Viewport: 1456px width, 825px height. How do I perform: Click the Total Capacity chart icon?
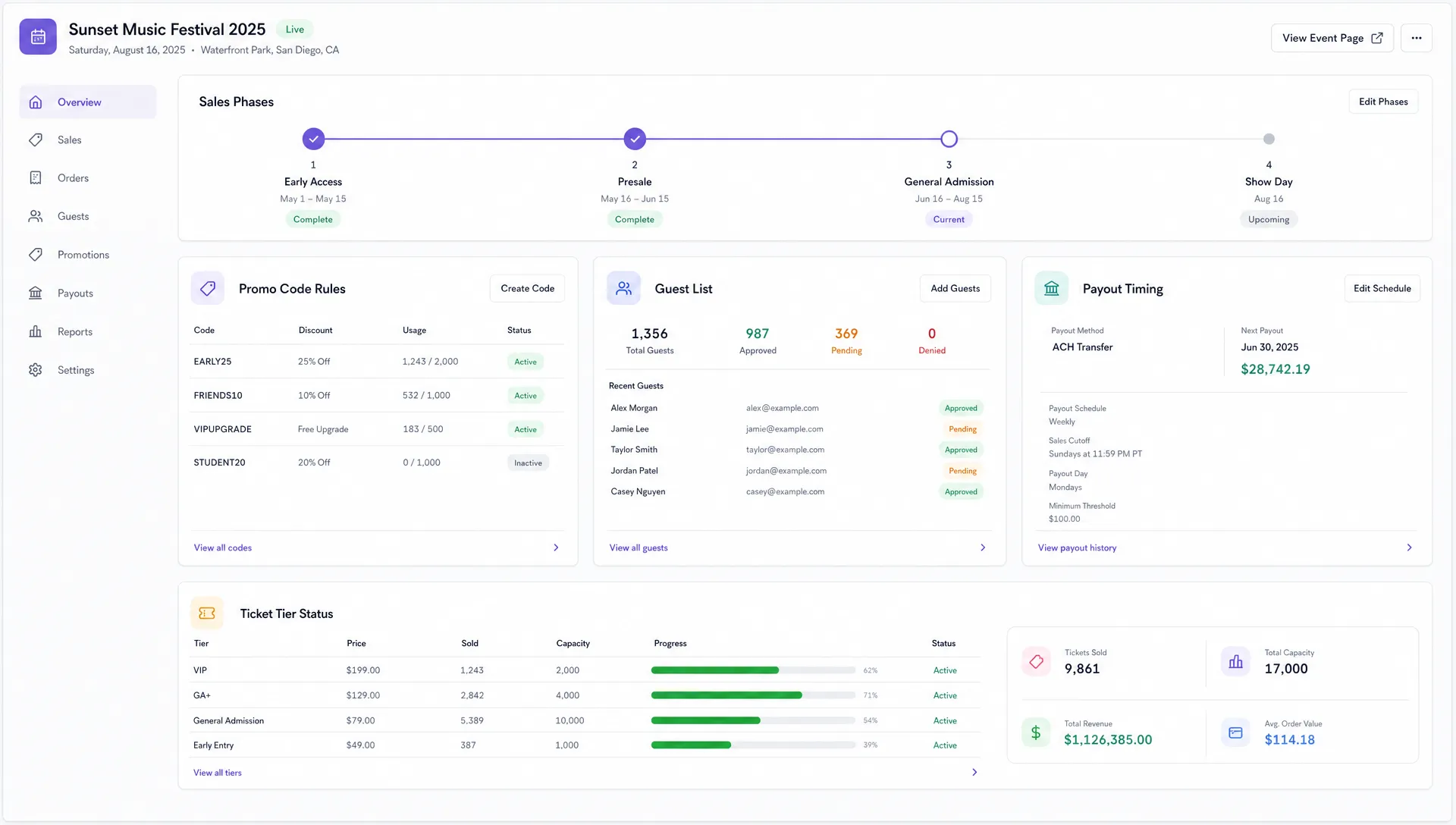pyautogui.click(x=1236, y=662)
